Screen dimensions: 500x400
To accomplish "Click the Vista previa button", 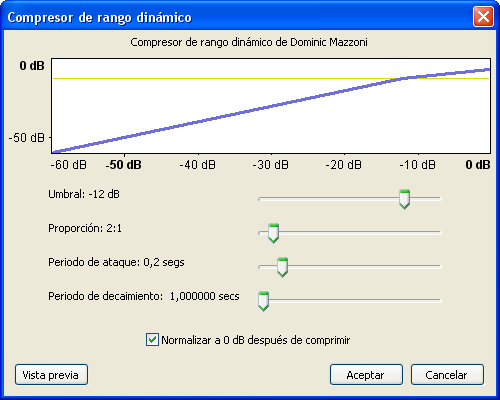I will 51,375.
